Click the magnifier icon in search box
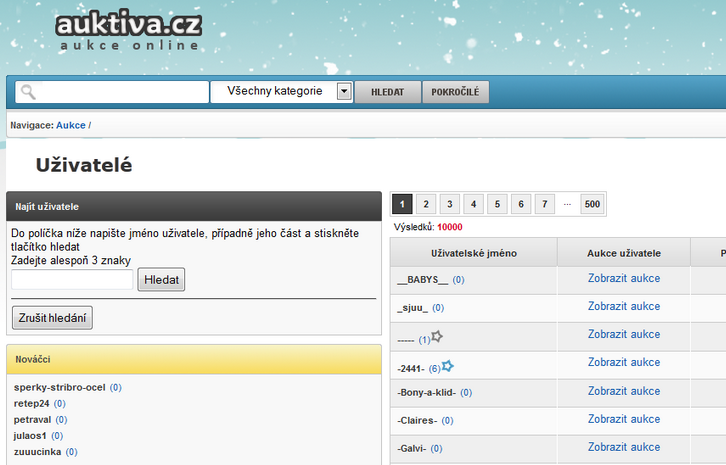This screenshot has height=465, width=726. click(28, 92)
